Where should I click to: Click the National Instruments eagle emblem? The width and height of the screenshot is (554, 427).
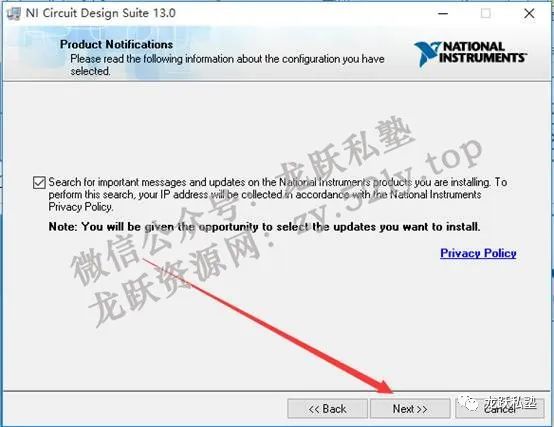click(426, 54)
